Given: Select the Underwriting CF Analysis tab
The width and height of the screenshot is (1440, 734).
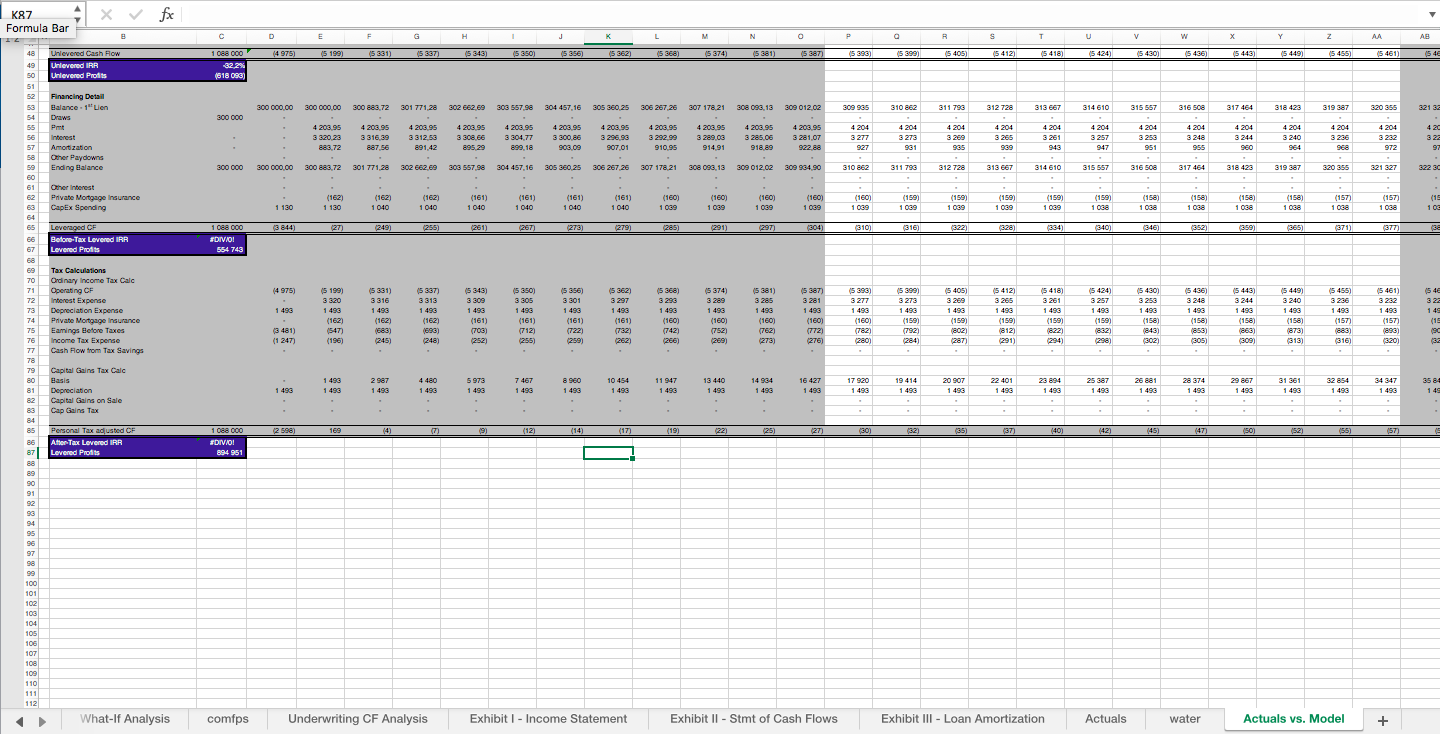Looking at the screenshot, I should pos(359,718).
